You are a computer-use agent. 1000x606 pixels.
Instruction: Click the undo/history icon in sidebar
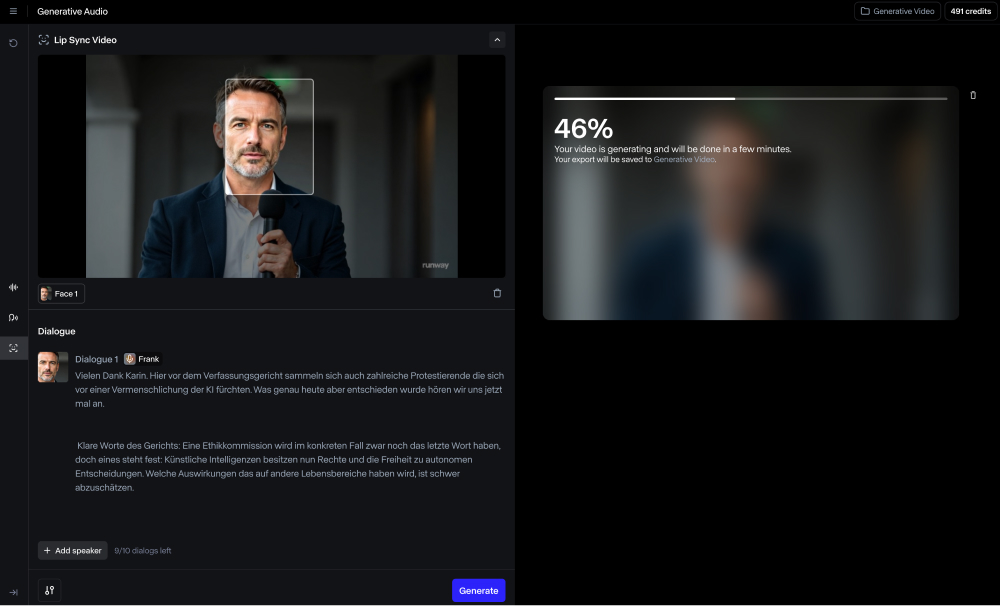point(13,43)
